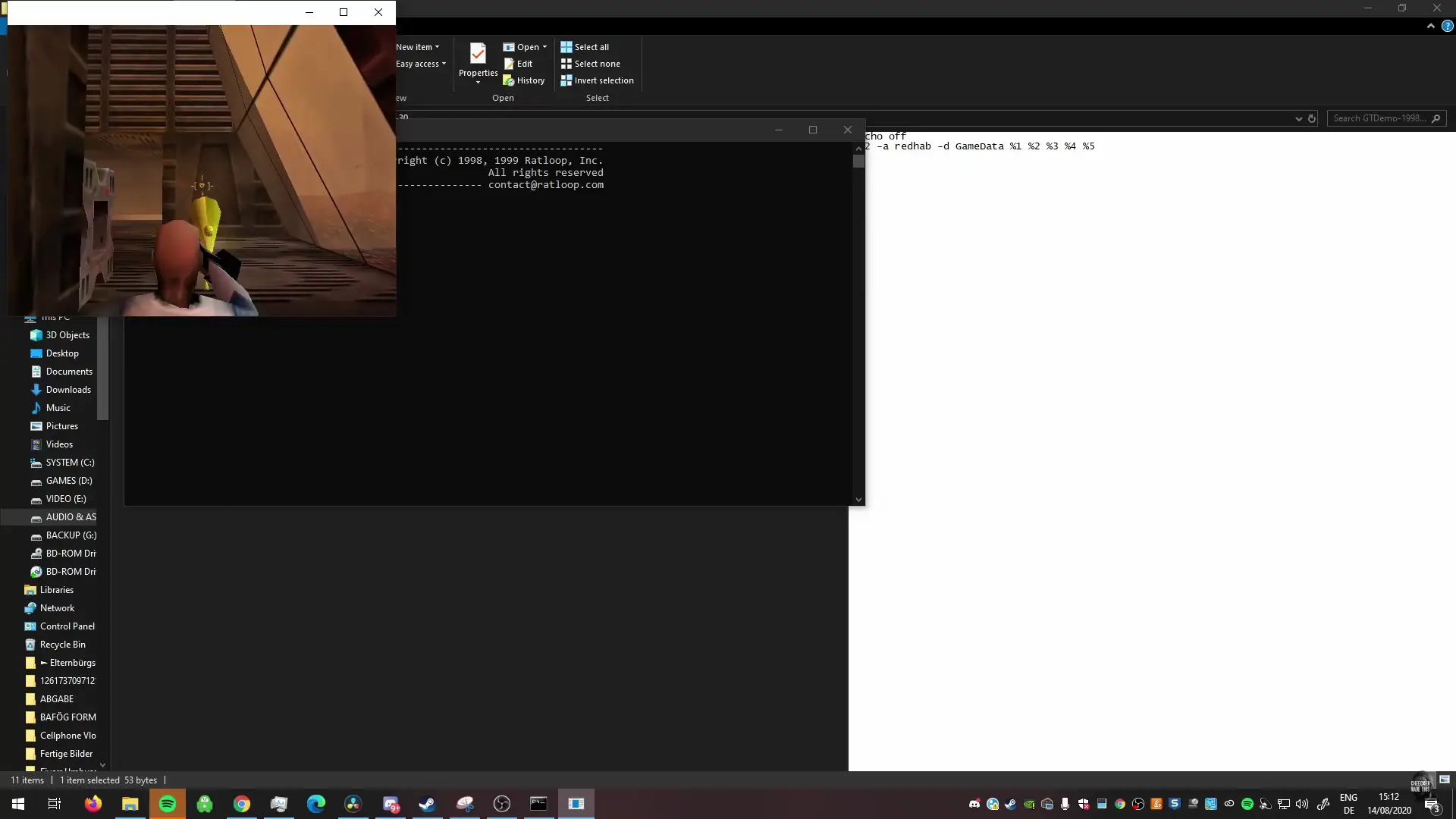Click the Easy access command
This screenshot has height=819, width=1456.
[419, 64]
